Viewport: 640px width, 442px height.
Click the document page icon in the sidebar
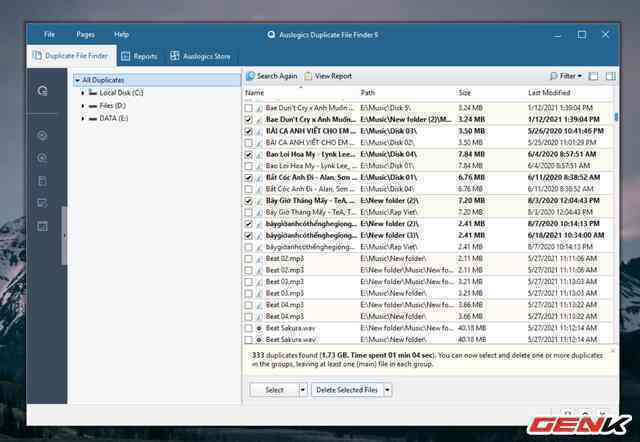click(x=42, y=181)
